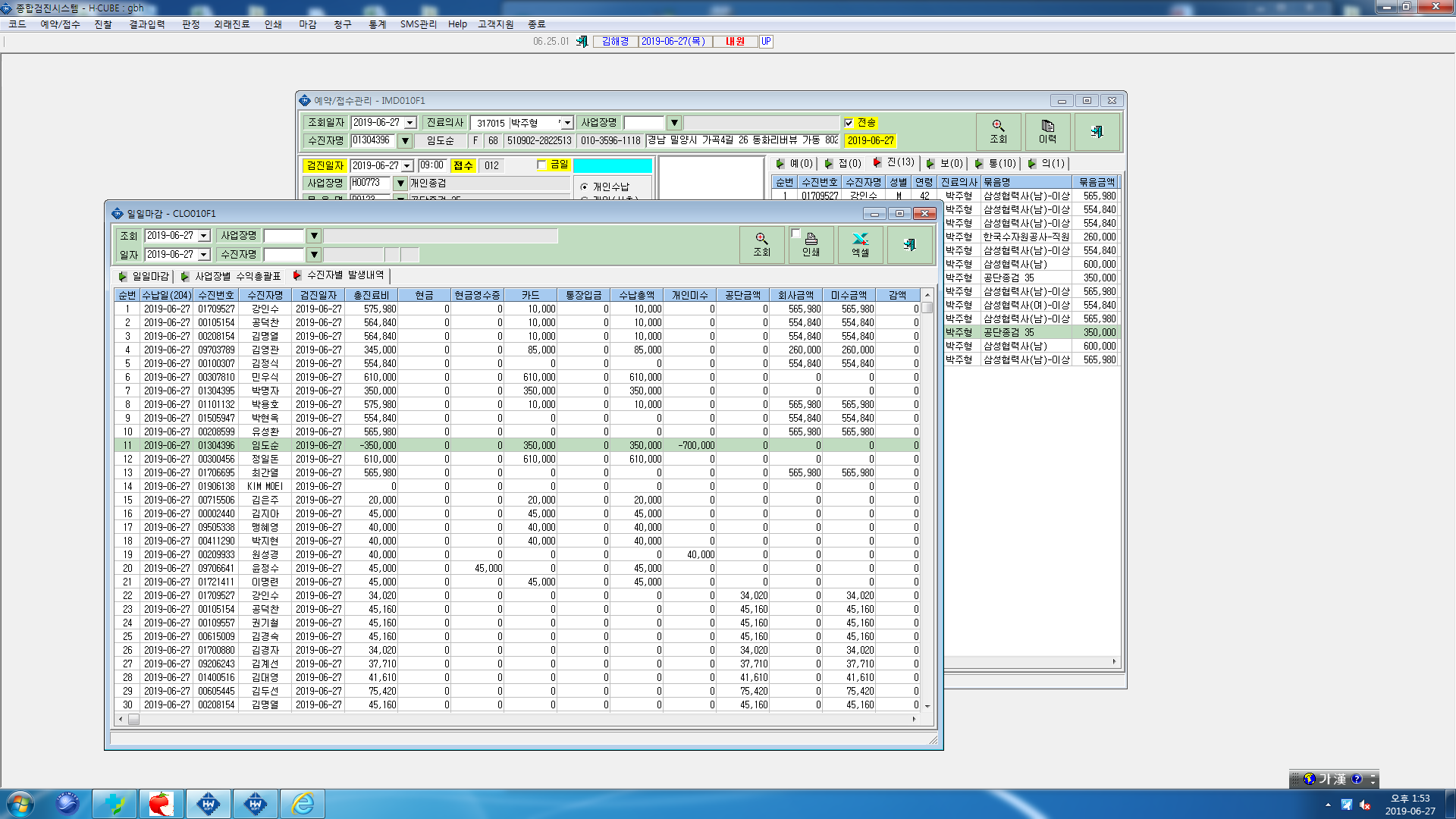Image resolution: width=1456 pixels, height=819 pixels.
Task: Export to Excel with the 엑셀 icon
Action: pos(860,244)
